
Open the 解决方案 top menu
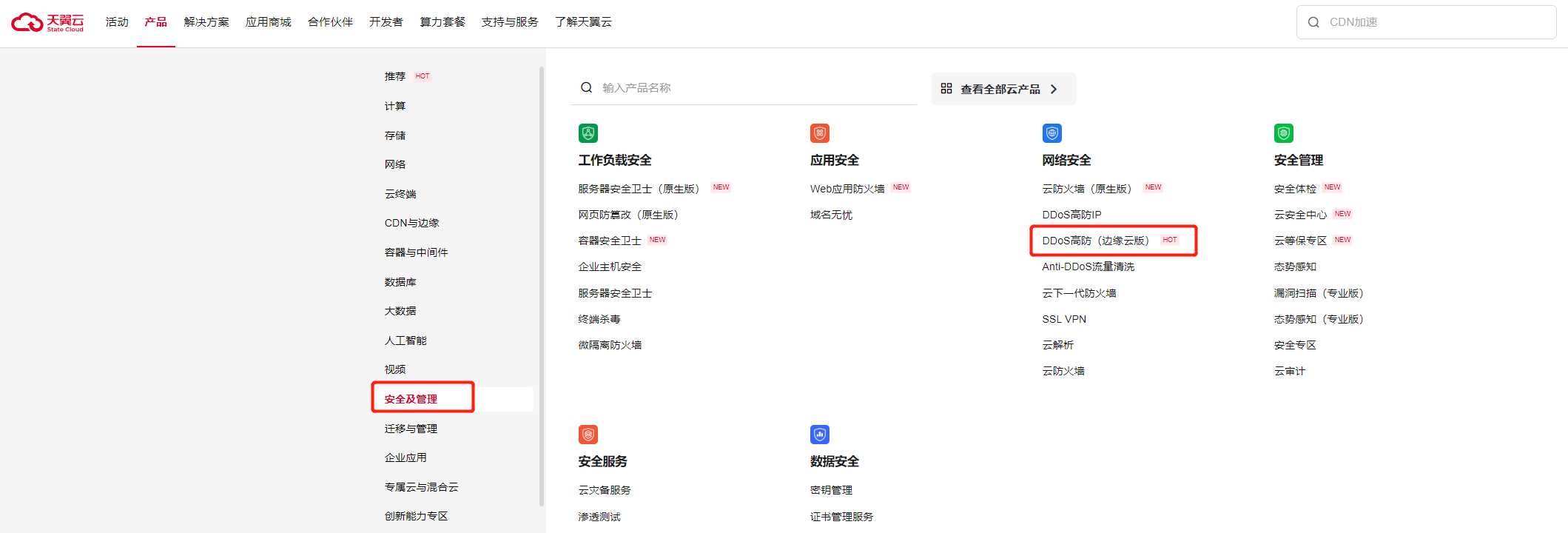206,22
